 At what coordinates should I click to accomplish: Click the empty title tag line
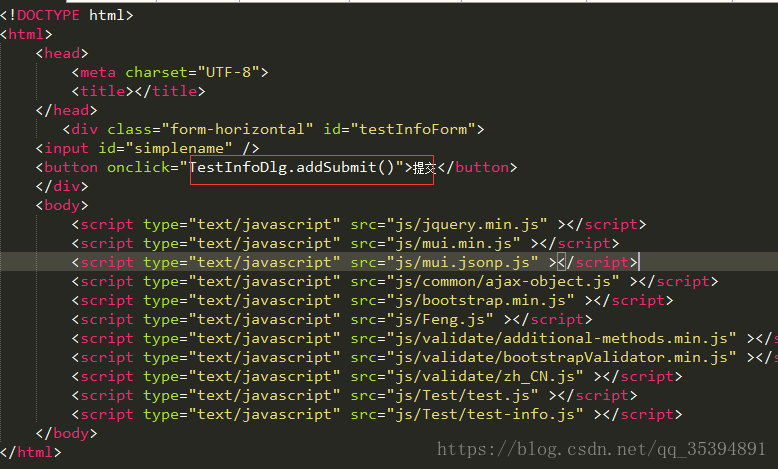(138, 91)
